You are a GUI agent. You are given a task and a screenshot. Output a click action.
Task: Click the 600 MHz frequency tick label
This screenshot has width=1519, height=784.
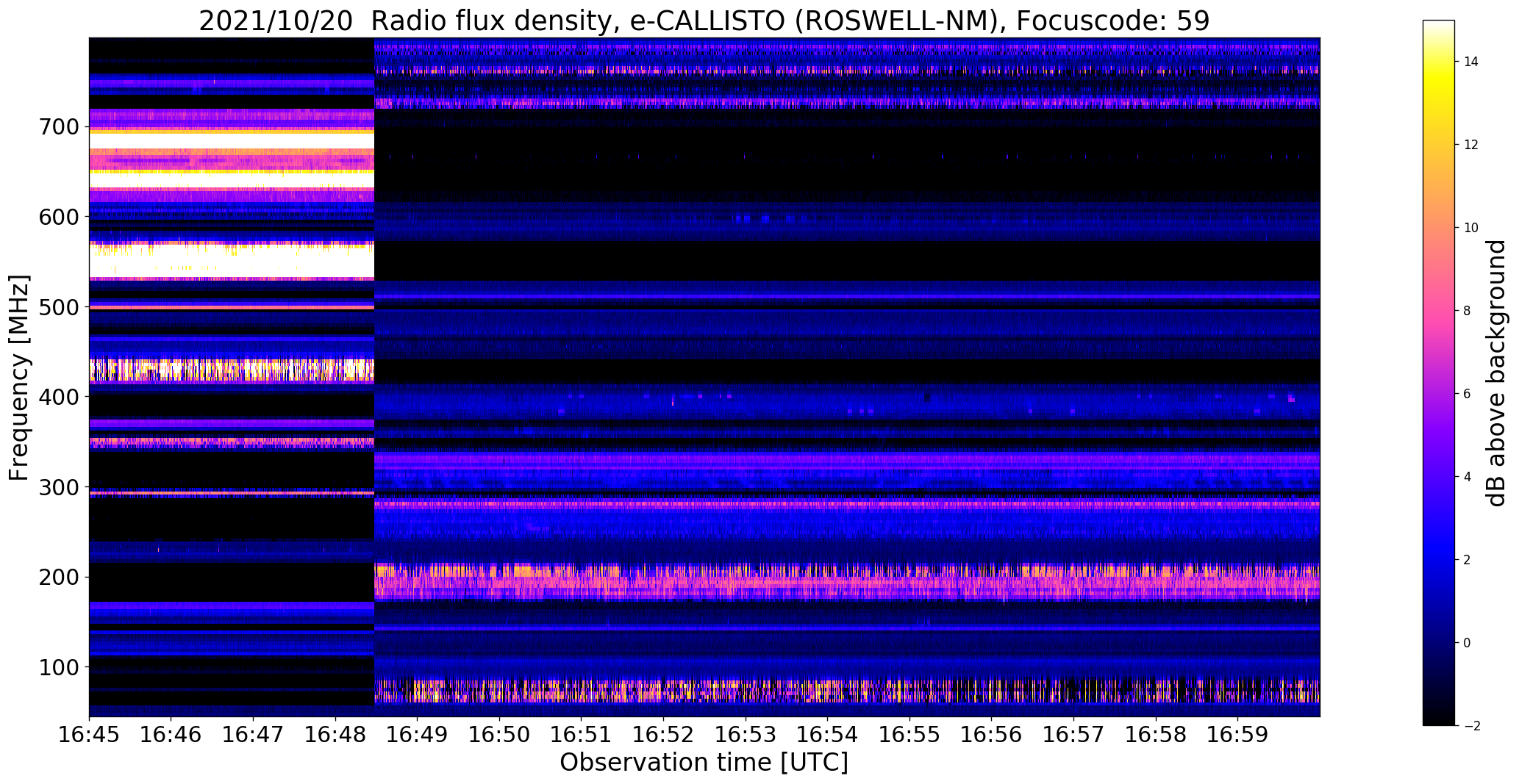pos(58,217)
